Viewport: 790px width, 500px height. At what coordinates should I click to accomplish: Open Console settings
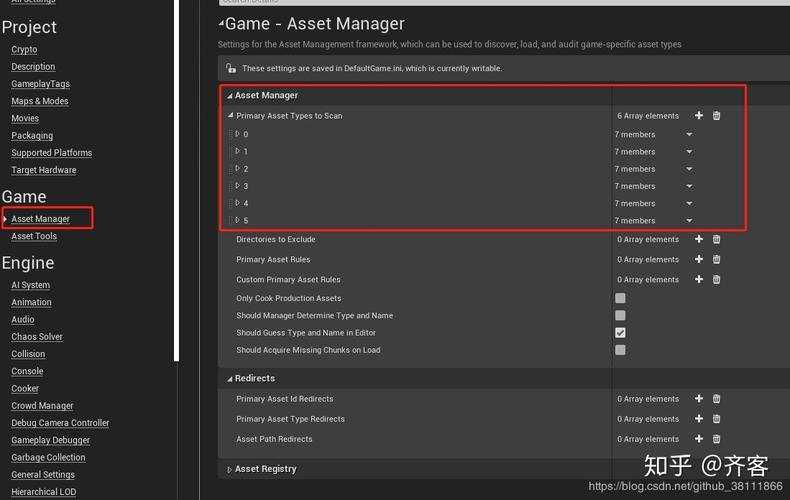pyautogui.click(x=27, y=371)
